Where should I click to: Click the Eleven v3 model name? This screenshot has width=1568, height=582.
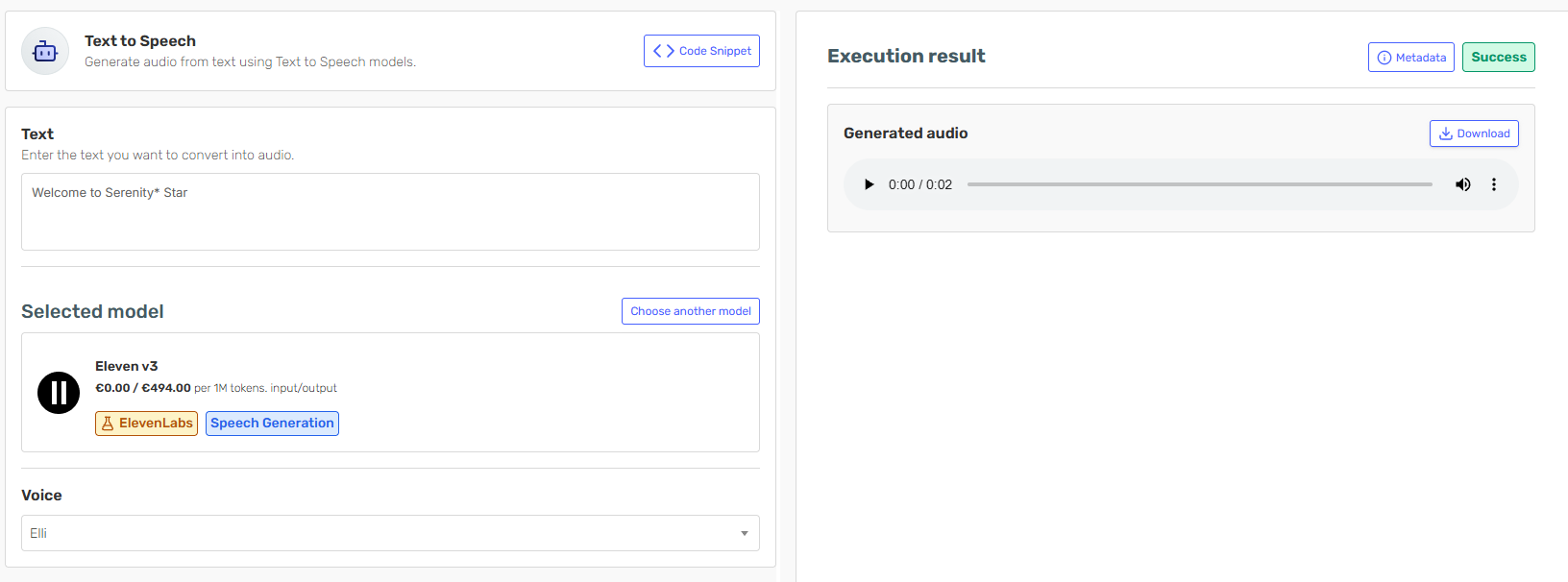(x=126, y=366)
